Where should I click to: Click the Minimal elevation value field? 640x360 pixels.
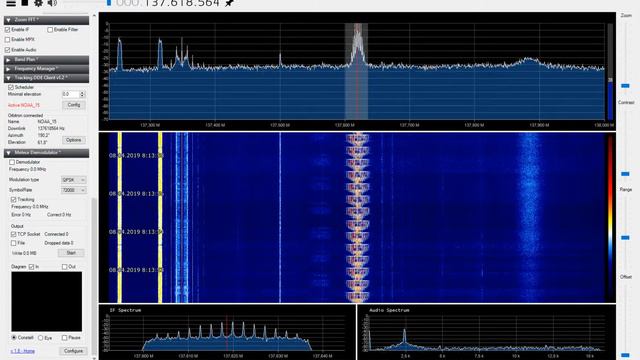click(x=71, y=94)
